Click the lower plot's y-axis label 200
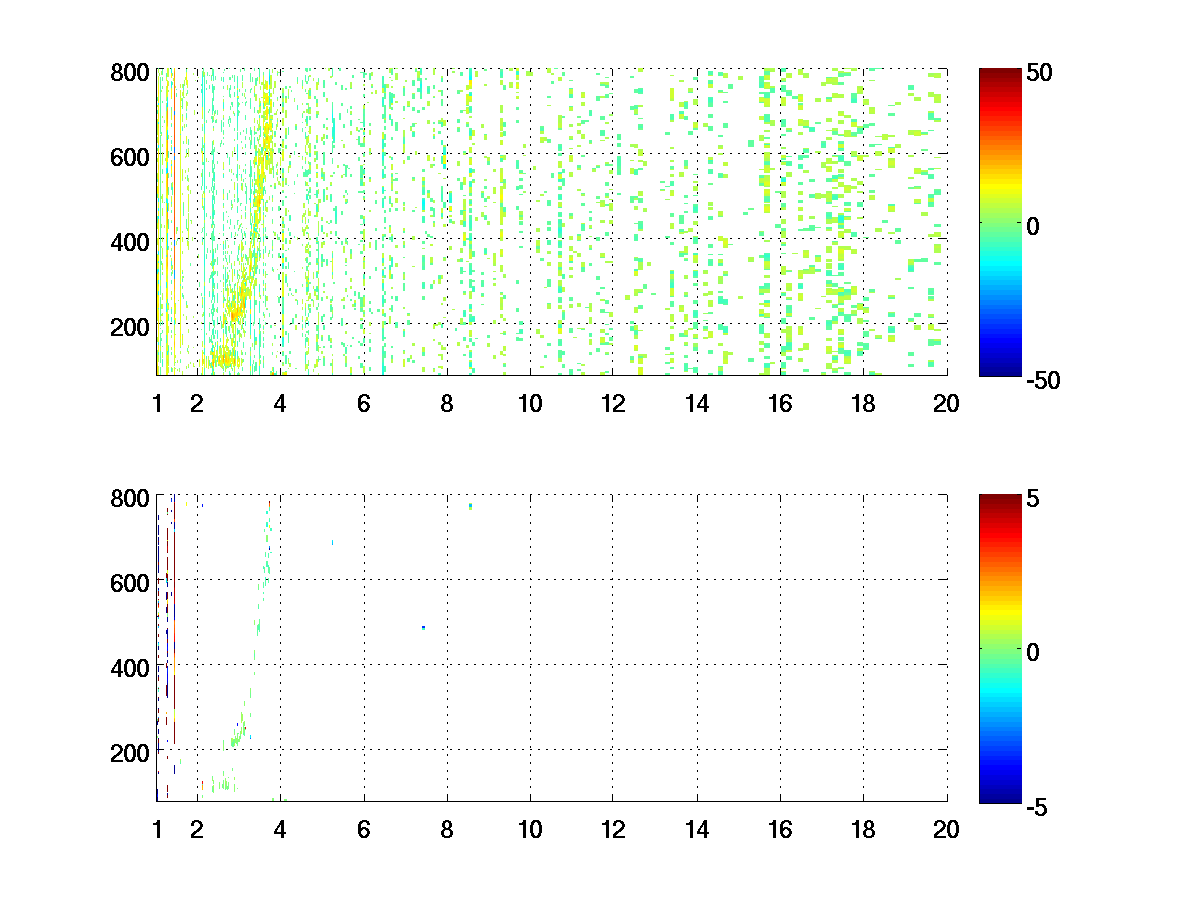 (130, 751)
